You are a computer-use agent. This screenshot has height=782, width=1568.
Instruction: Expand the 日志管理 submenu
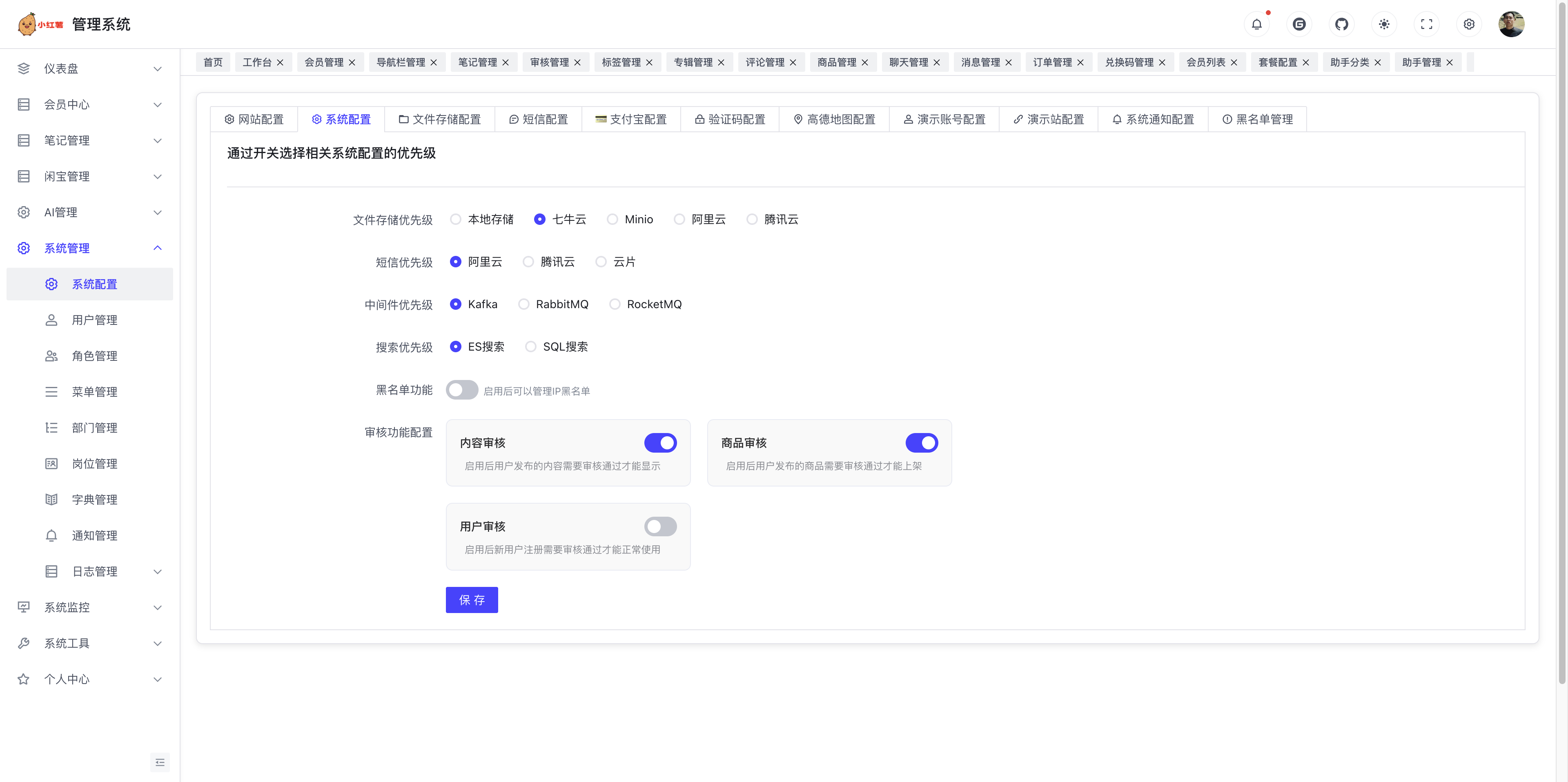[x=103, y=571]
